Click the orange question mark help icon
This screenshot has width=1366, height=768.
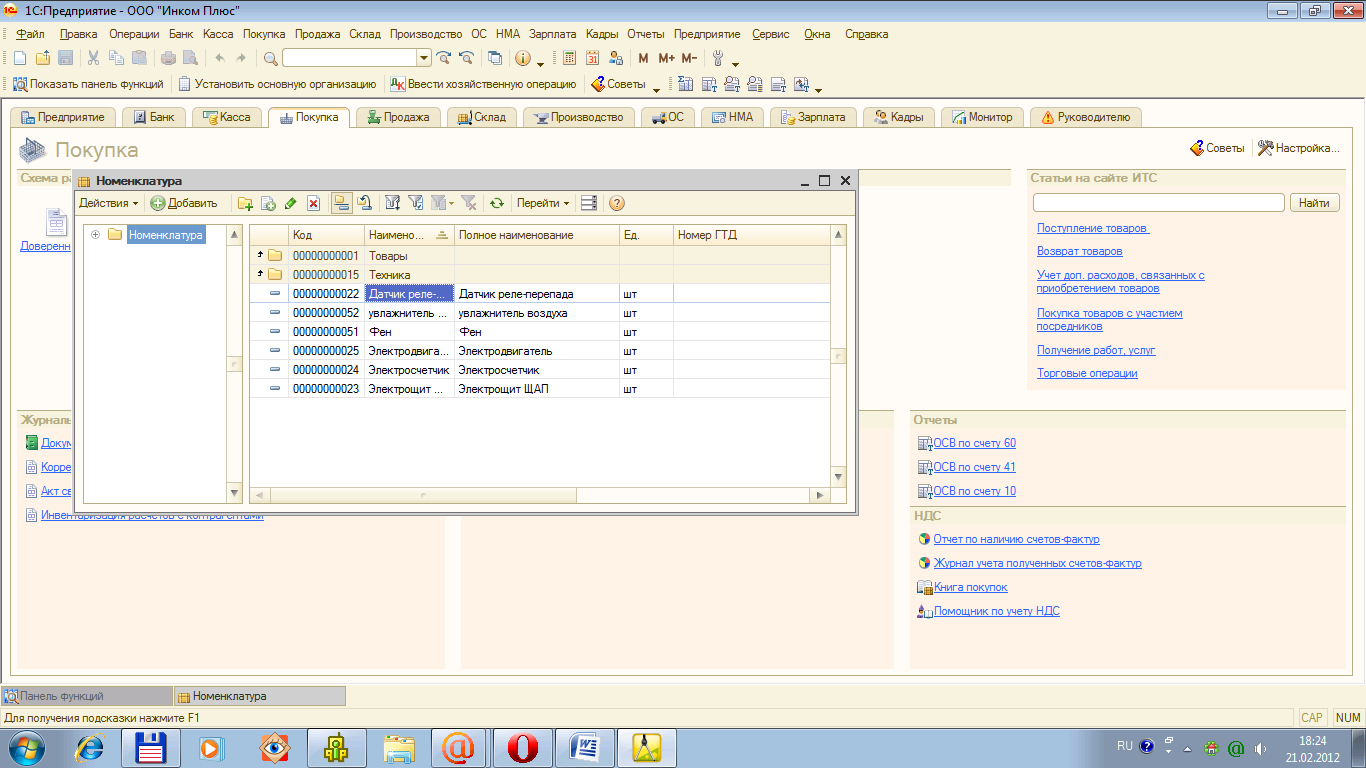click(x=617, y=203)
